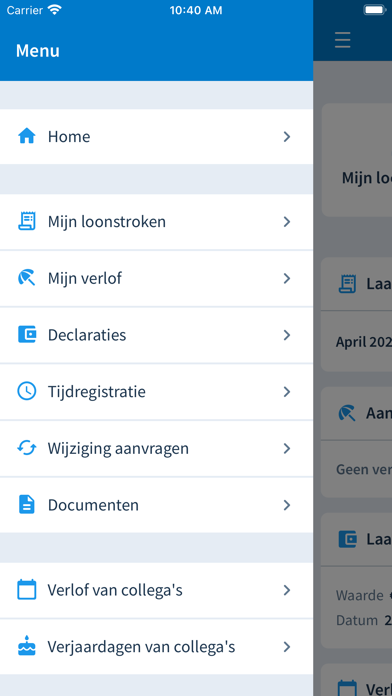Tap the Declaraties wallet icon

(x=27, y=335)
